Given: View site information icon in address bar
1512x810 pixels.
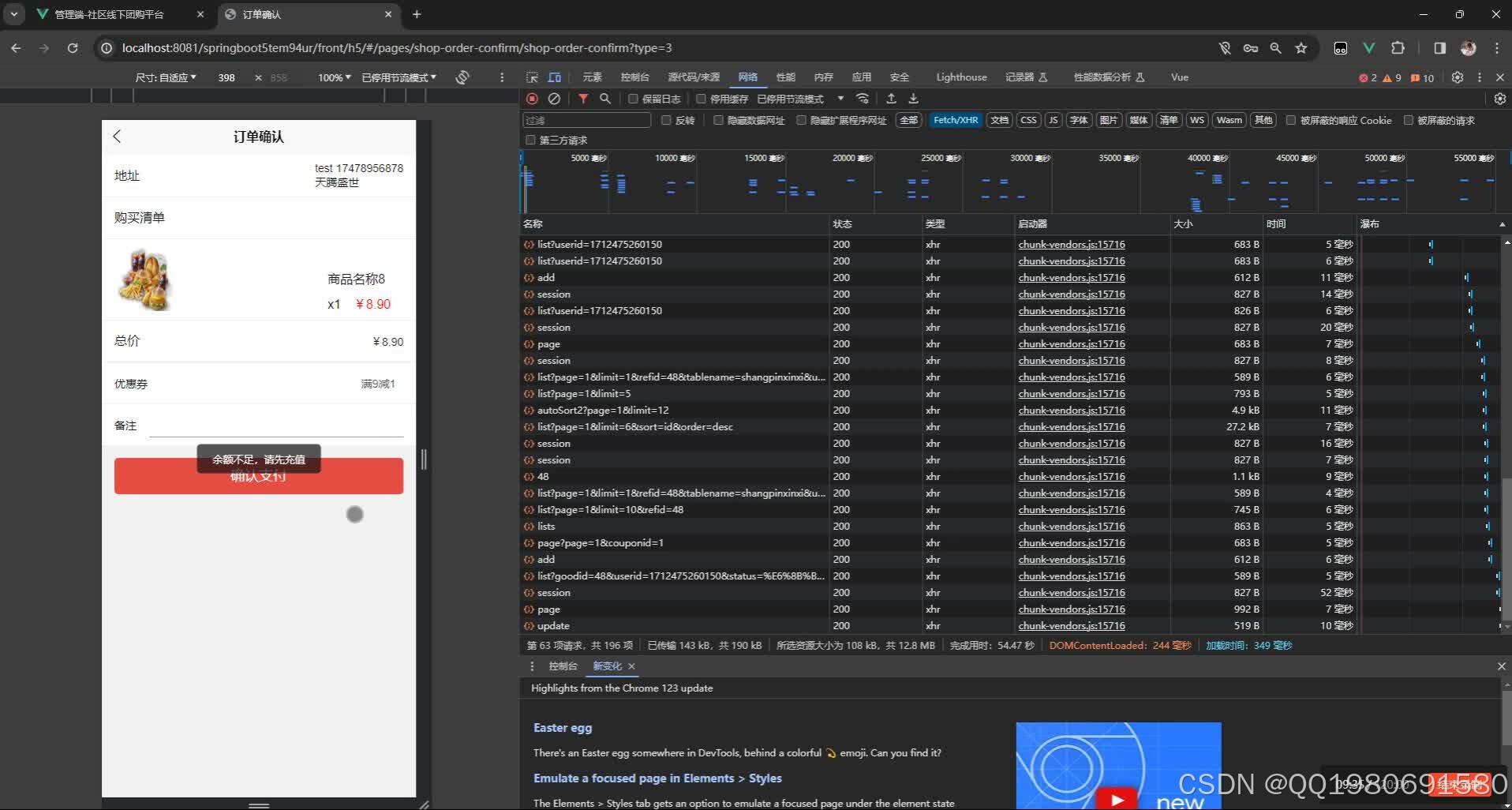Looking at the screenshot, I should click(107, 48).
